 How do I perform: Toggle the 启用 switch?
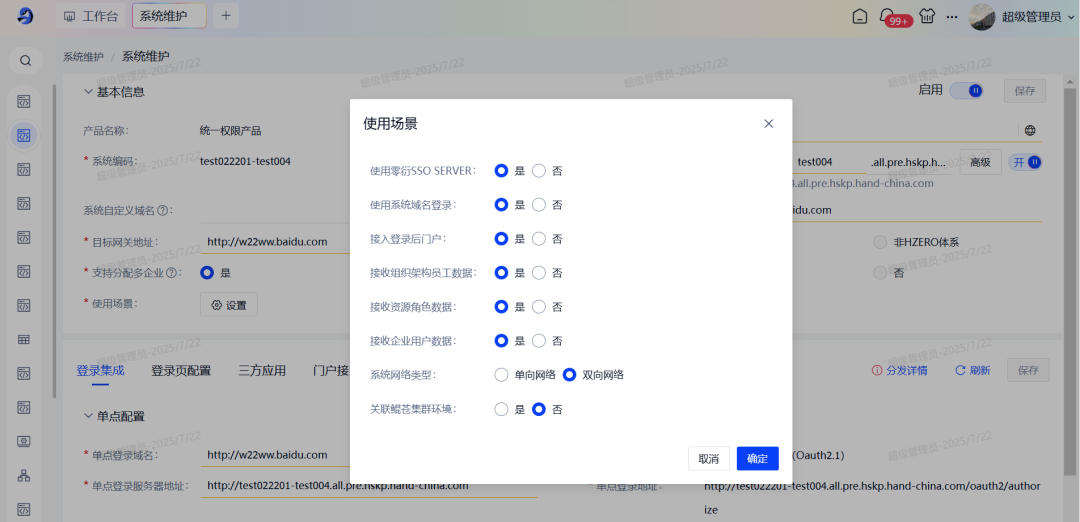pyautogui.click(x=966, y=91)
